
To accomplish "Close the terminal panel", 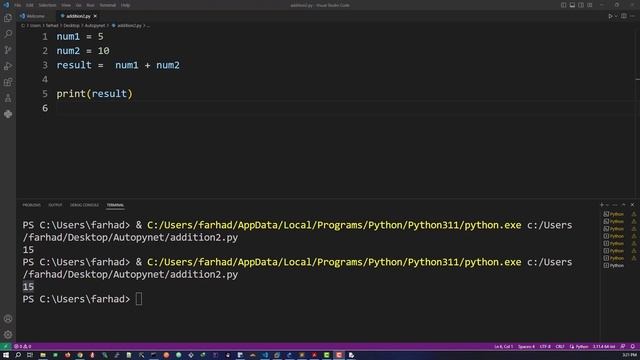I will tap(632, 204).
